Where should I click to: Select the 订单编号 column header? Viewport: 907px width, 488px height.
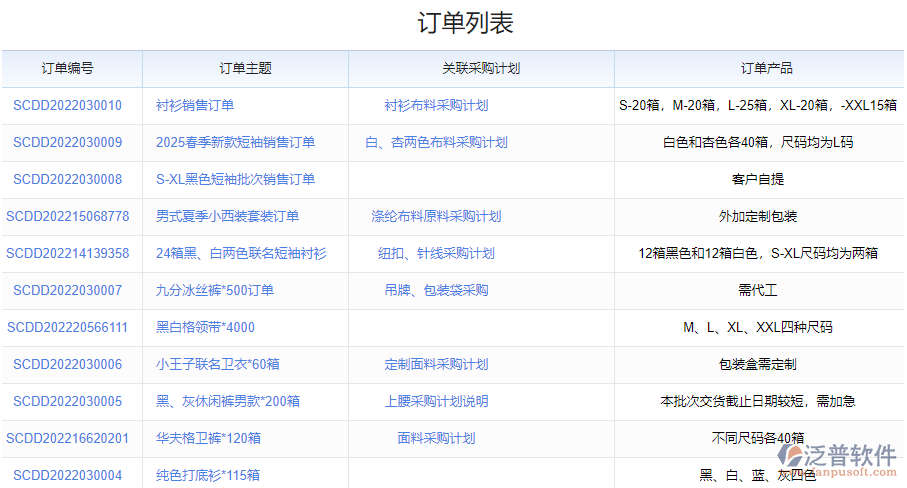coord(68,69)
